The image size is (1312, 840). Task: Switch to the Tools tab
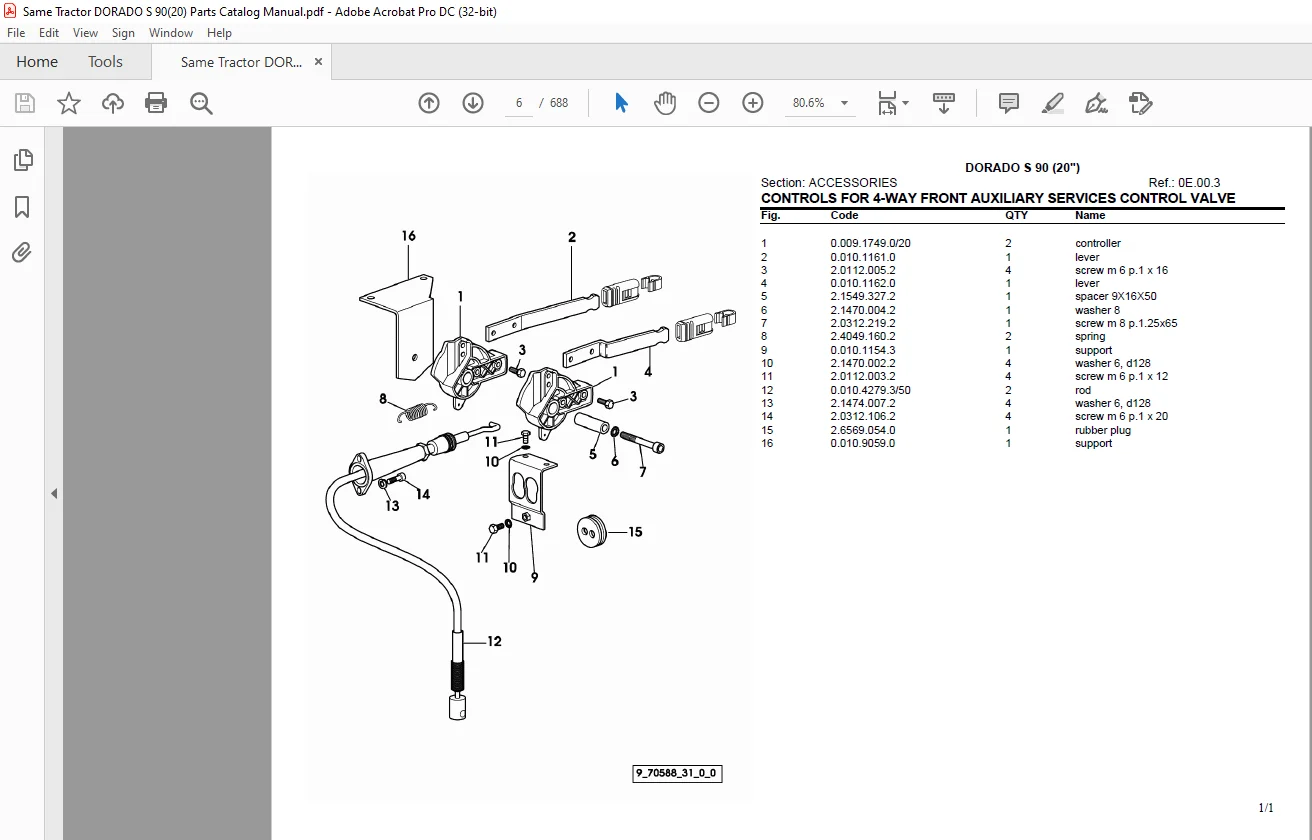point(105,62)
